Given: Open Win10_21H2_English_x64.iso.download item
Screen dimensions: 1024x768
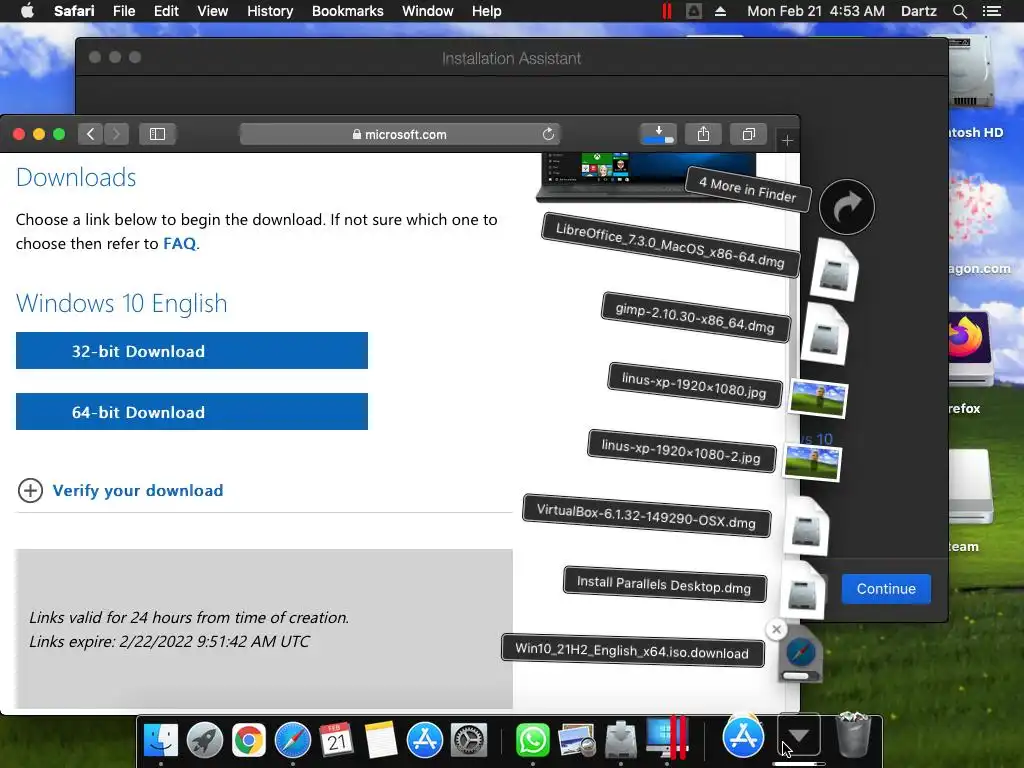Looking at the screenshot, I should [632, 650].
